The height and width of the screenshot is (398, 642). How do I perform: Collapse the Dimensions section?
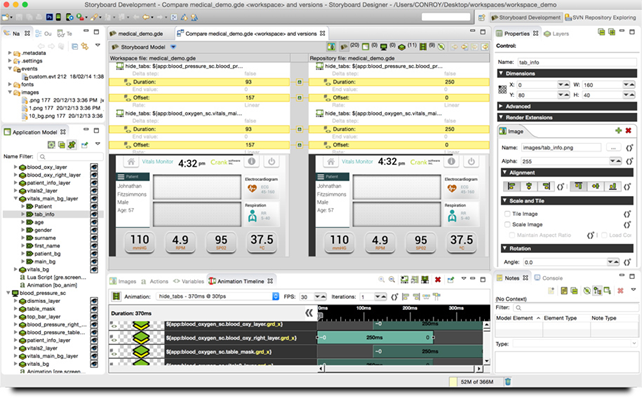[500, 73]
